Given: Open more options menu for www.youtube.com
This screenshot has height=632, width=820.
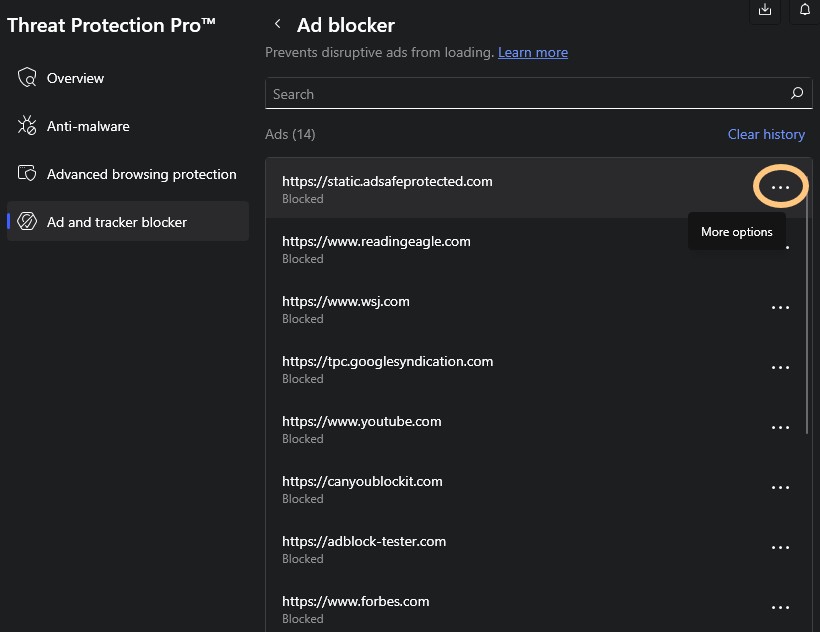Looking at the screenshot, I should coord(780,427).
